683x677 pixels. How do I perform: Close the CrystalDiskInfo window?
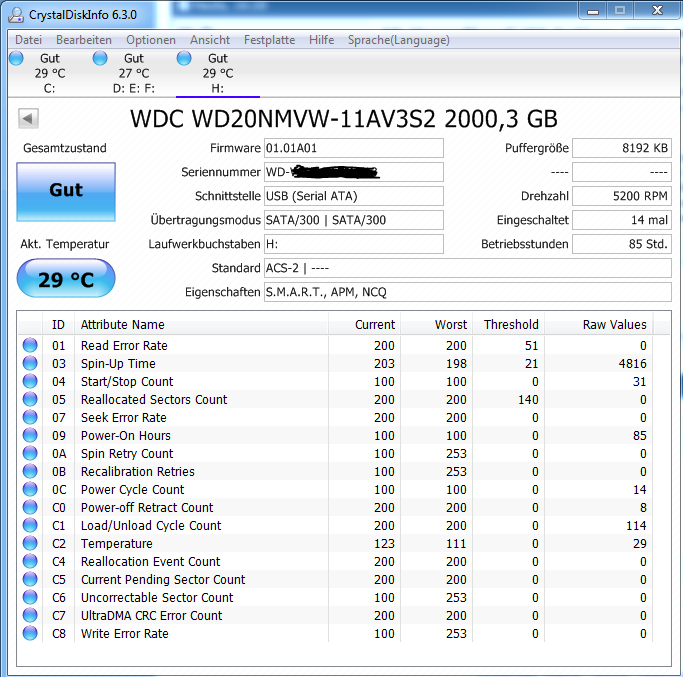[657, 10]
